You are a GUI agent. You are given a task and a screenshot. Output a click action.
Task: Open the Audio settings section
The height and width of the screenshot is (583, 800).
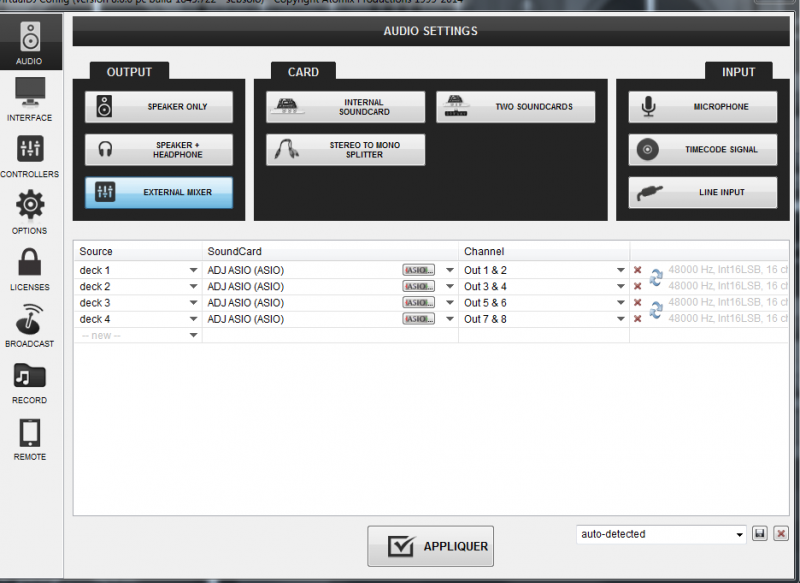click(30, 43)
